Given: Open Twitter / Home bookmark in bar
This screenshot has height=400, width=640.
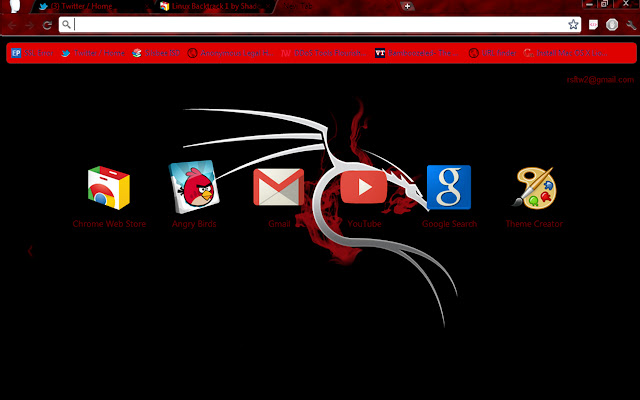Looking at the screenshot, I should tap(93, 53).
